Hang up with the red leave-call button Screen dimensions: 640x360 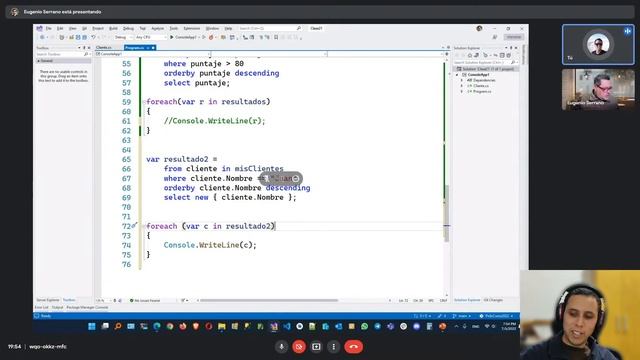pyautogui.click(x=353, y=347)
